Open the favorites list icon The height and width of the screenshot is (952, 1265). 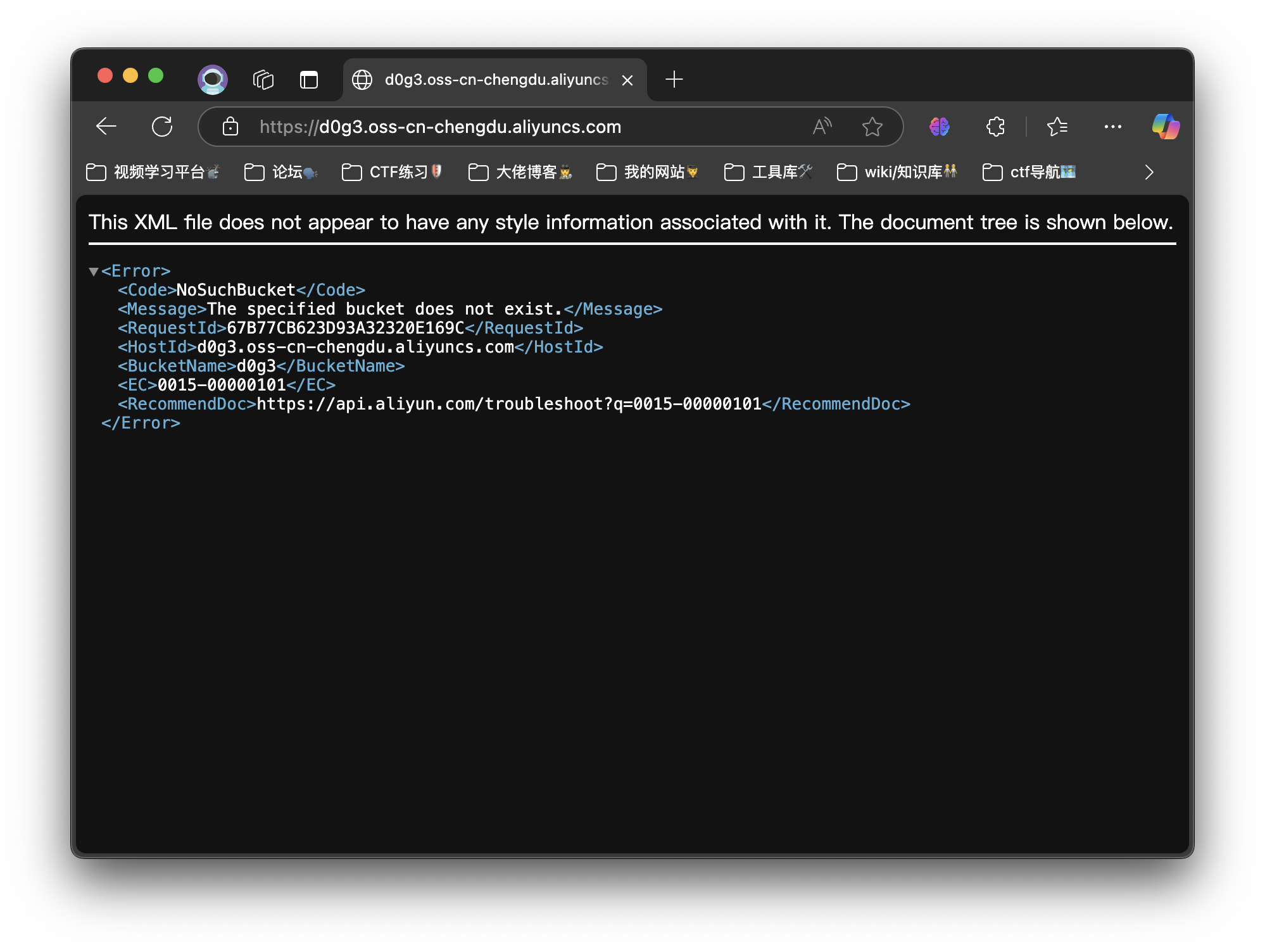(1057, 127)
